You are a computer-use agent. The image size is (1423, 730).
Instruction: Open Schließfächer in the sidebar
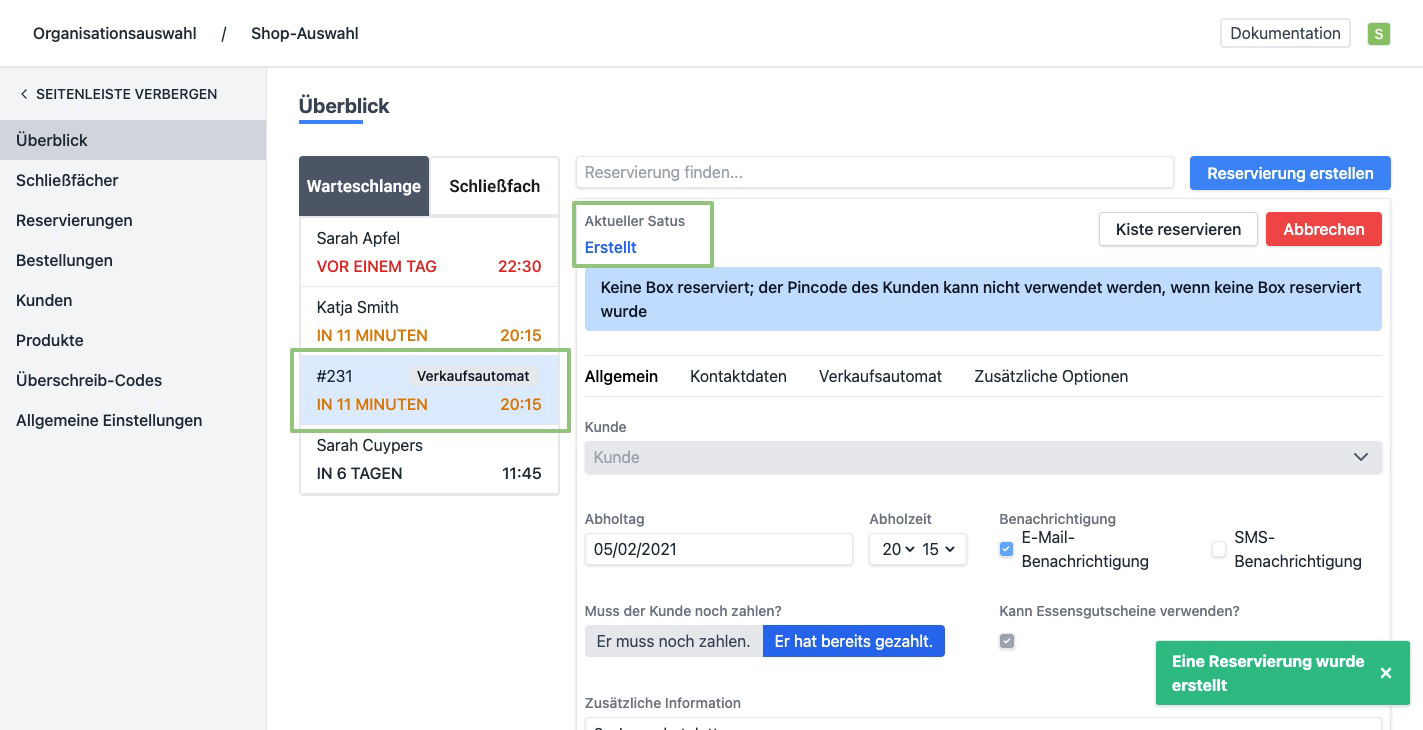point(67,180)
